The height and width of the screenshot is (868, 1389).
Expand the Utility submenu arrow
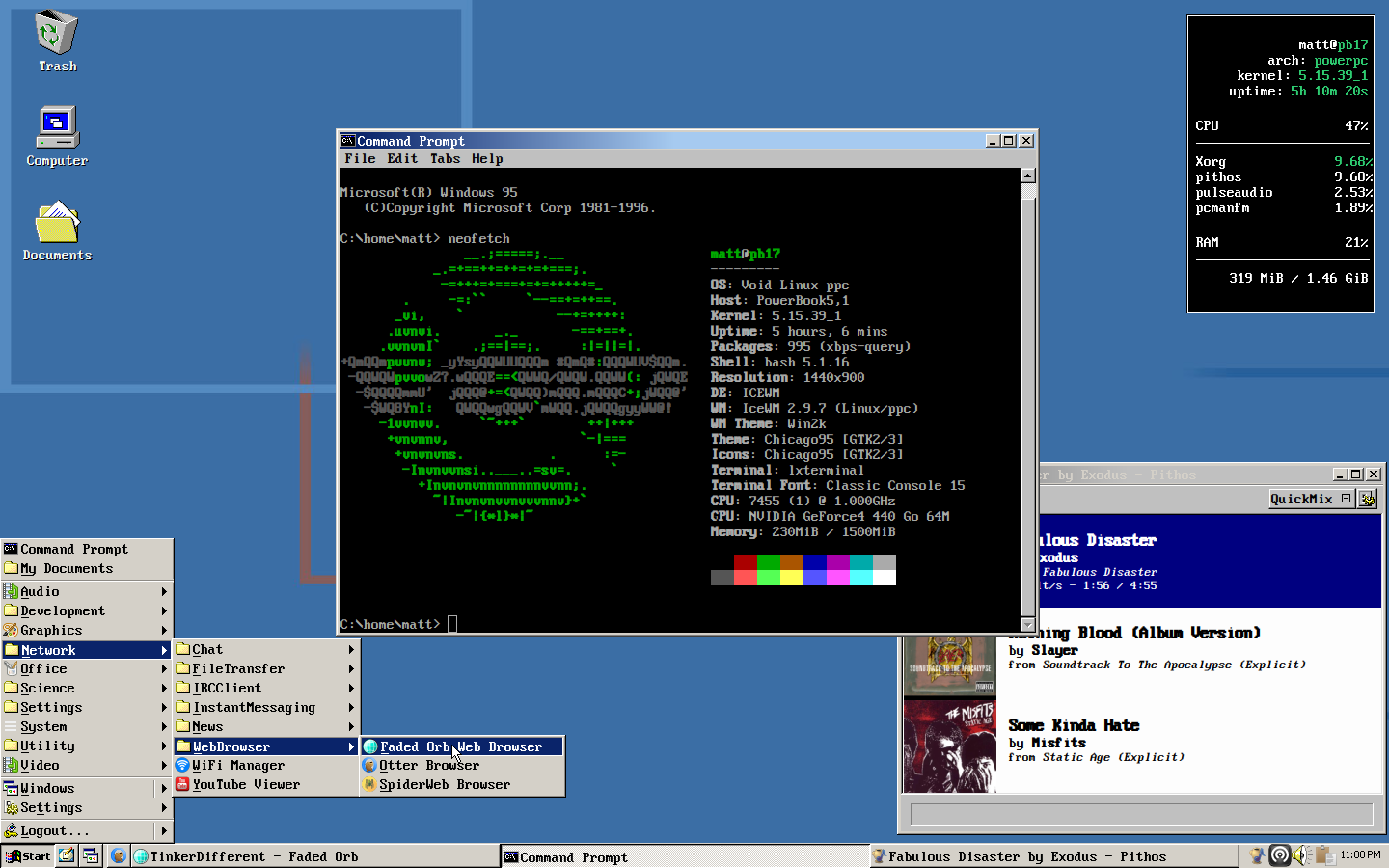click(x=164, y=746)
